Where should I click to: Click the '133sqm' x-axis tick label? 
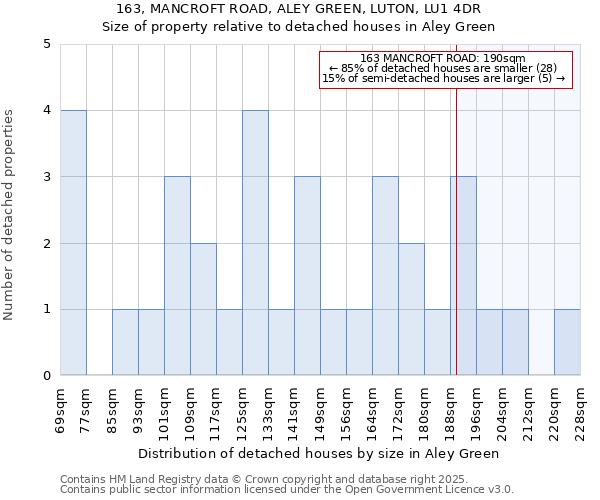click(268, 415)
